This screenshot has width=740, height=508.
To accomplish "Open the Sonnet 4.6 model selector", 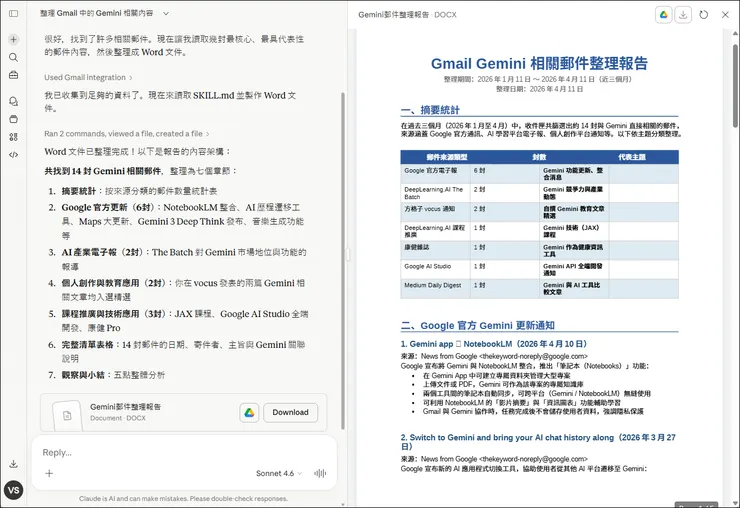I will click(x=278, y=473).
